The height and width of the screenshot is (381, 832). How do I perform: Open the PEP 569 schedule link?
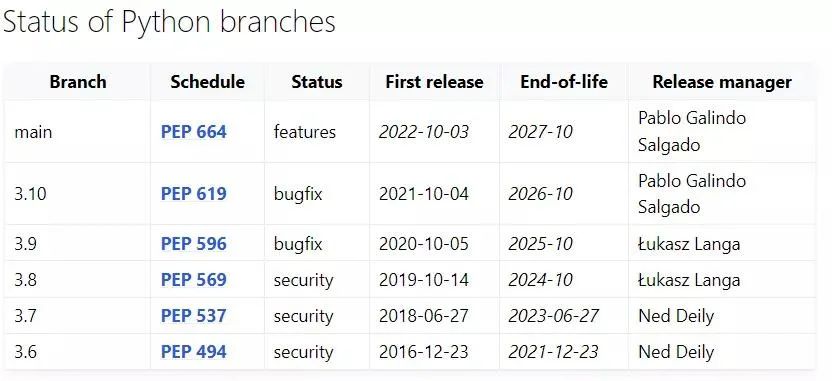[194, 280]
